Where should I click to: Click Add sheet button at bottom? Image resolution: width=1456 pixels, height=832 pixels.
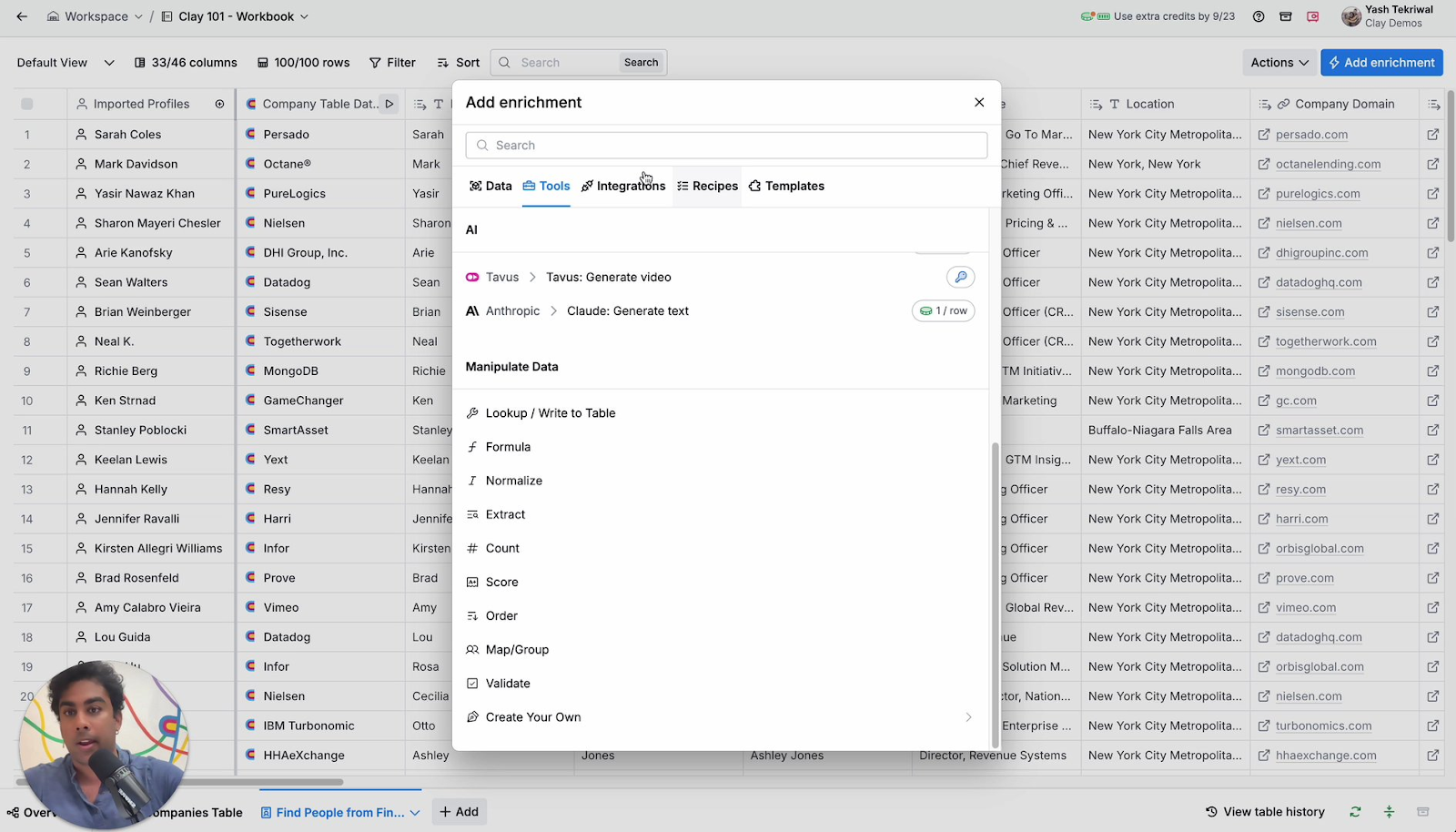(x=460, y=812)
